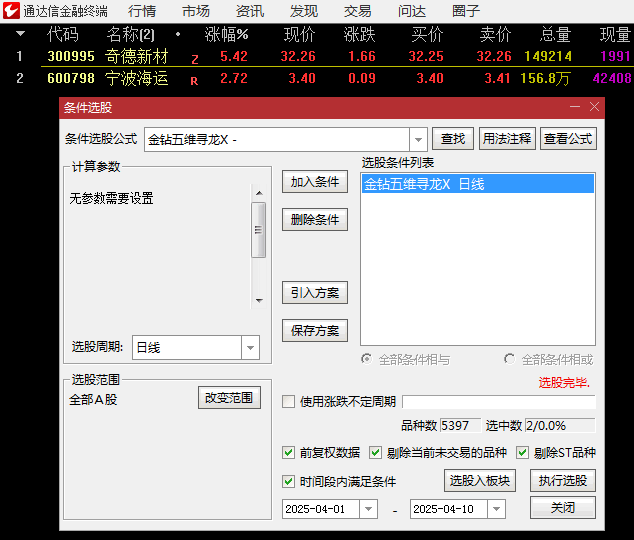The width and height of the screenshot is (634, 540).
Task: Open the 资讯 menu
Action: pyautogui.click(x=250, y=11)
